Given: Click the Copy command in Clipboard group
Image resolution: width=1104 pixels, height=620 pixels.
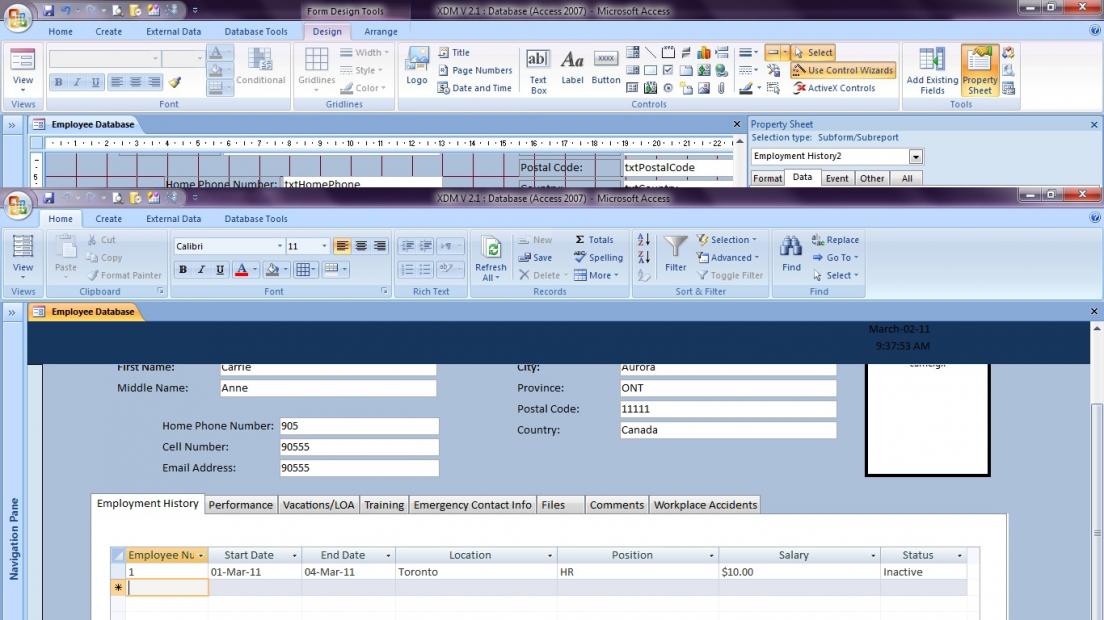Looking at the screenshot, I should tap(104, 258).
